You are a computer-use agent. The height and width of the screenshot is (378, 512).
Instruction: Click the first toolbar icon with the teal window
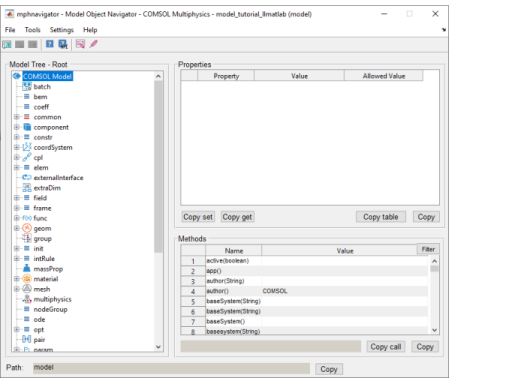[x=7, y=44]
